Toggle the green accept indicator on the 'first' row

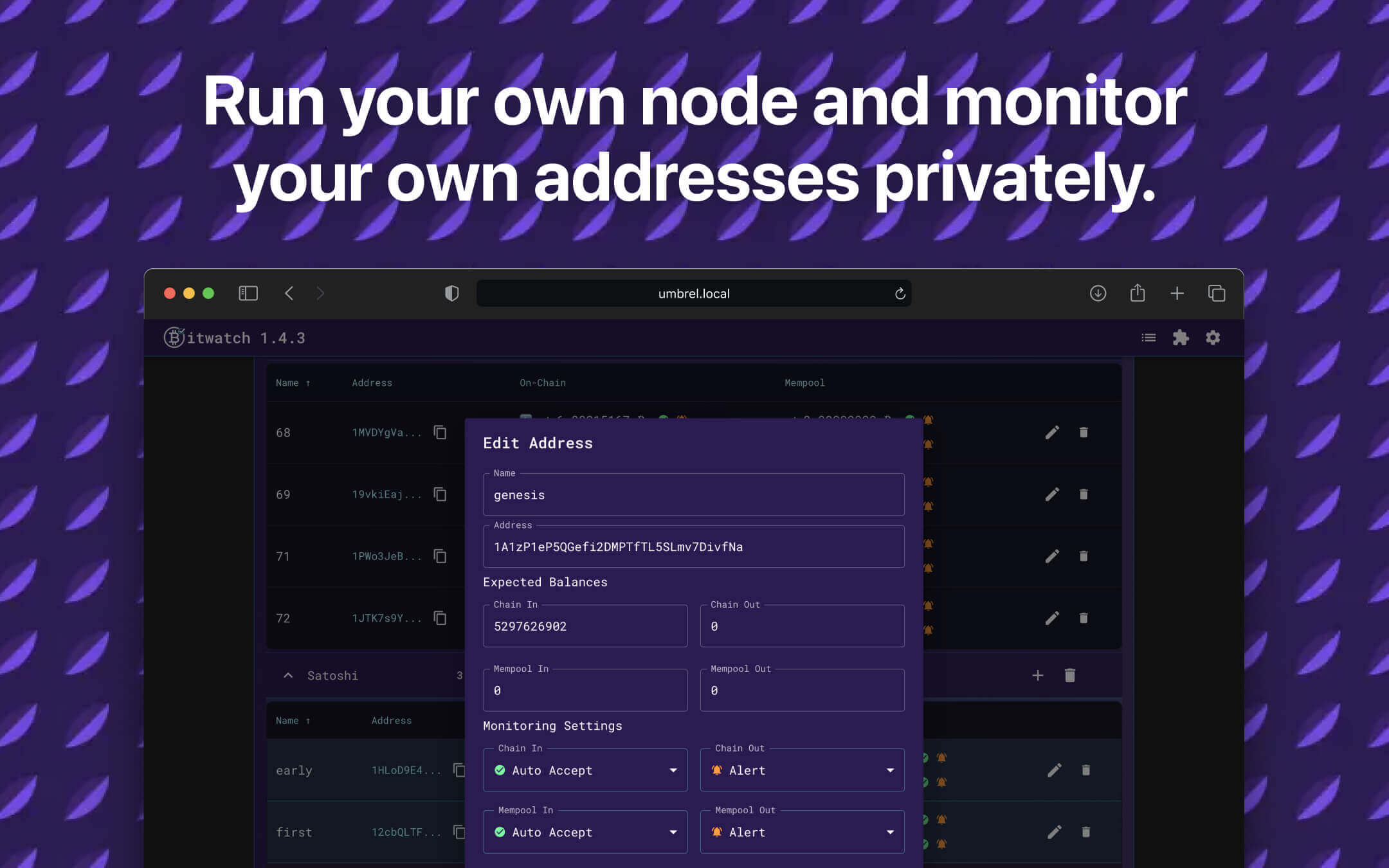pos(924,820)
